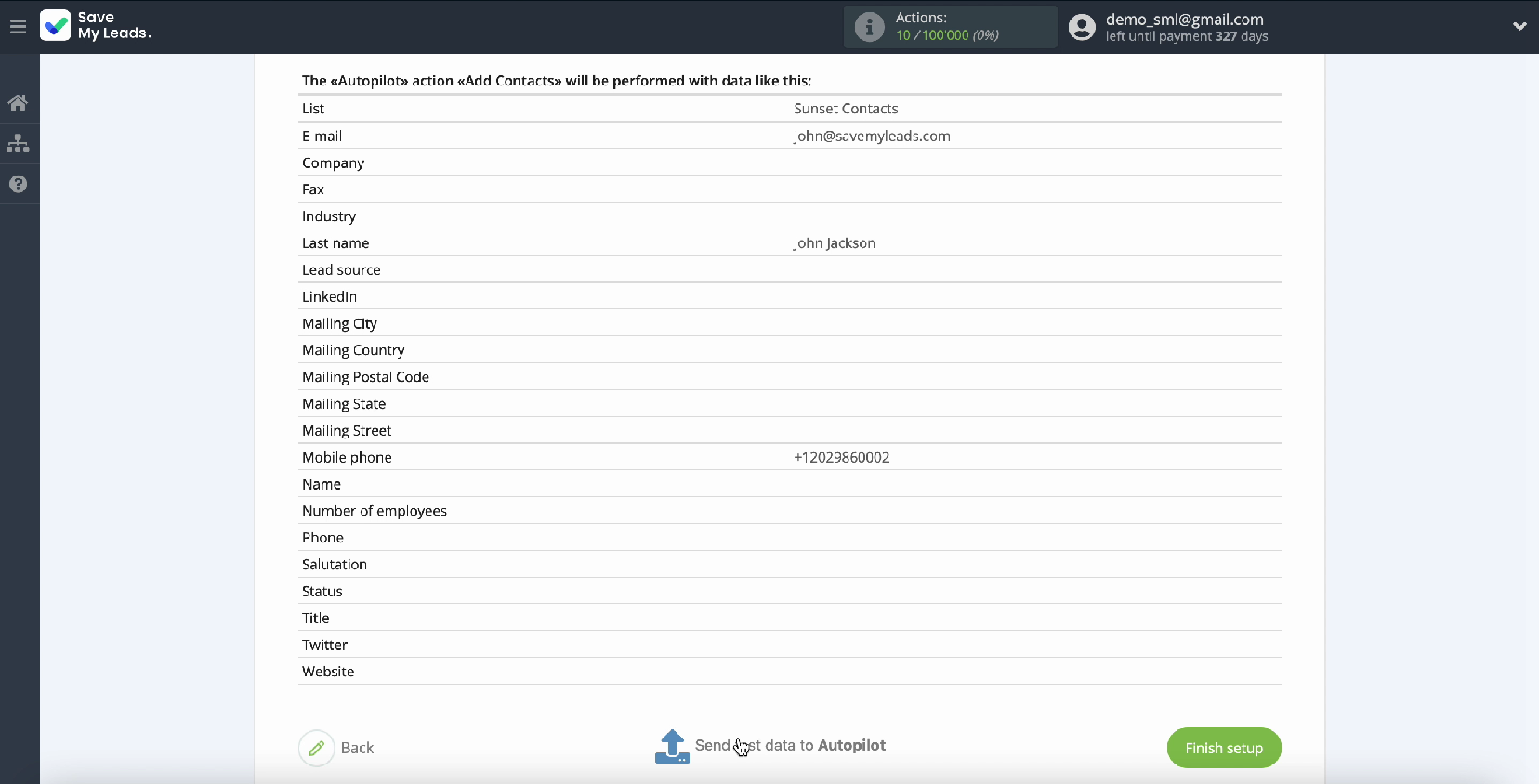Open the Home icon in sidebar

[x=18, y=103]
